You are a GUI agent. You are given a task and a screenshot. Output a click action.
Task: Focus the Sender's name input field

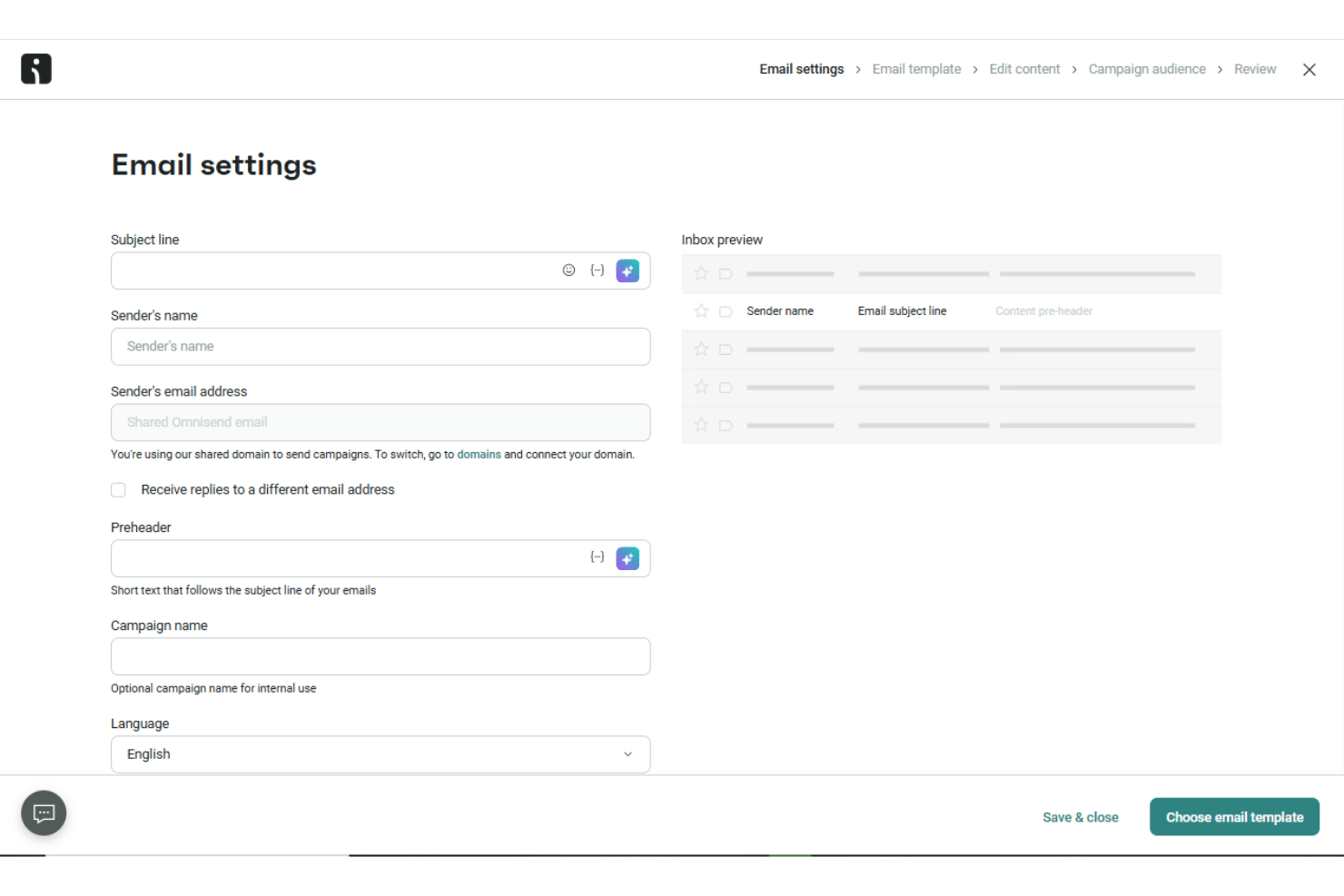[380, 347]
